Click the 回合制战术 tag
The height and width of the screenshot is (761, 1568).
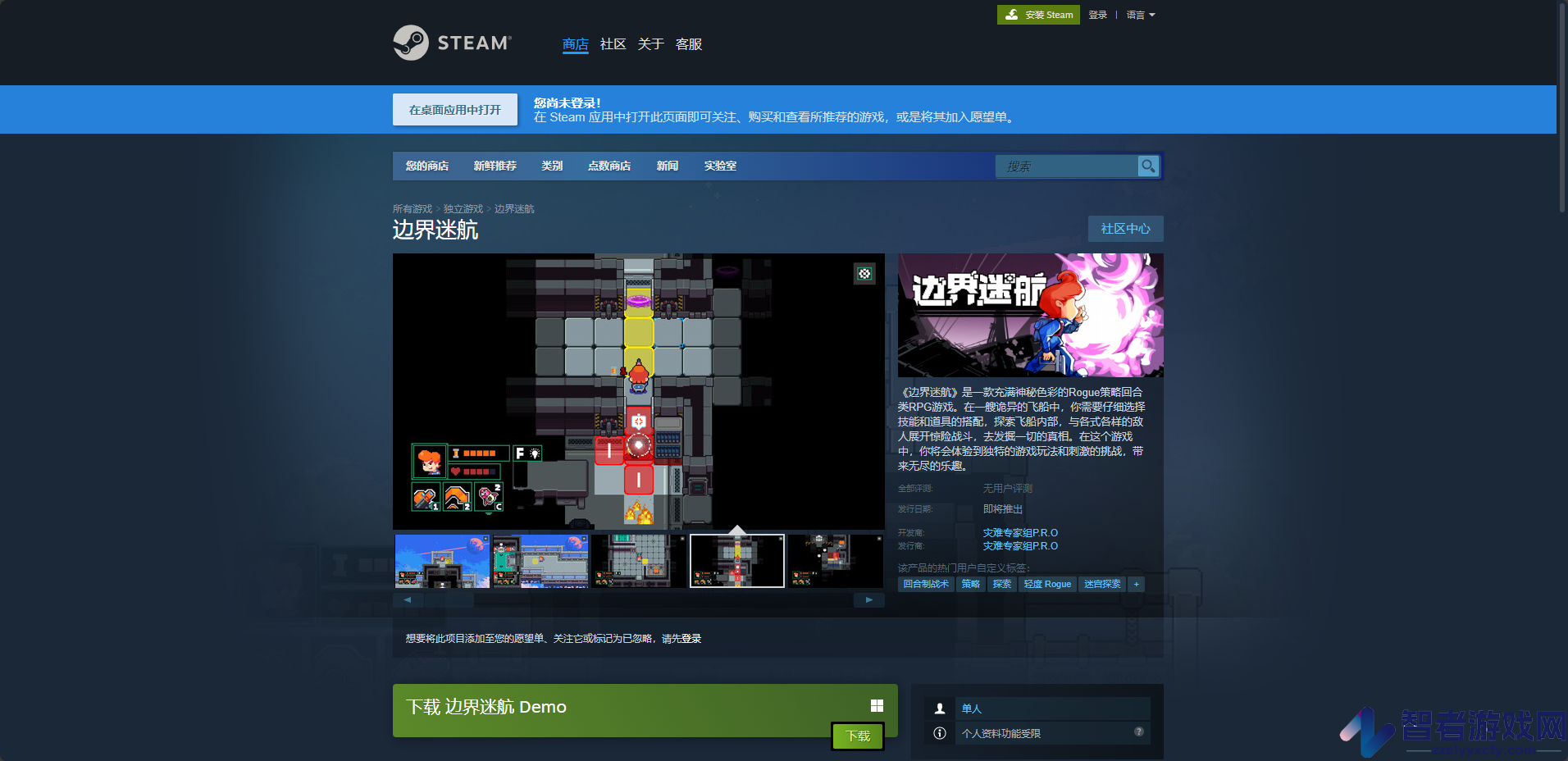coord(926,584)
